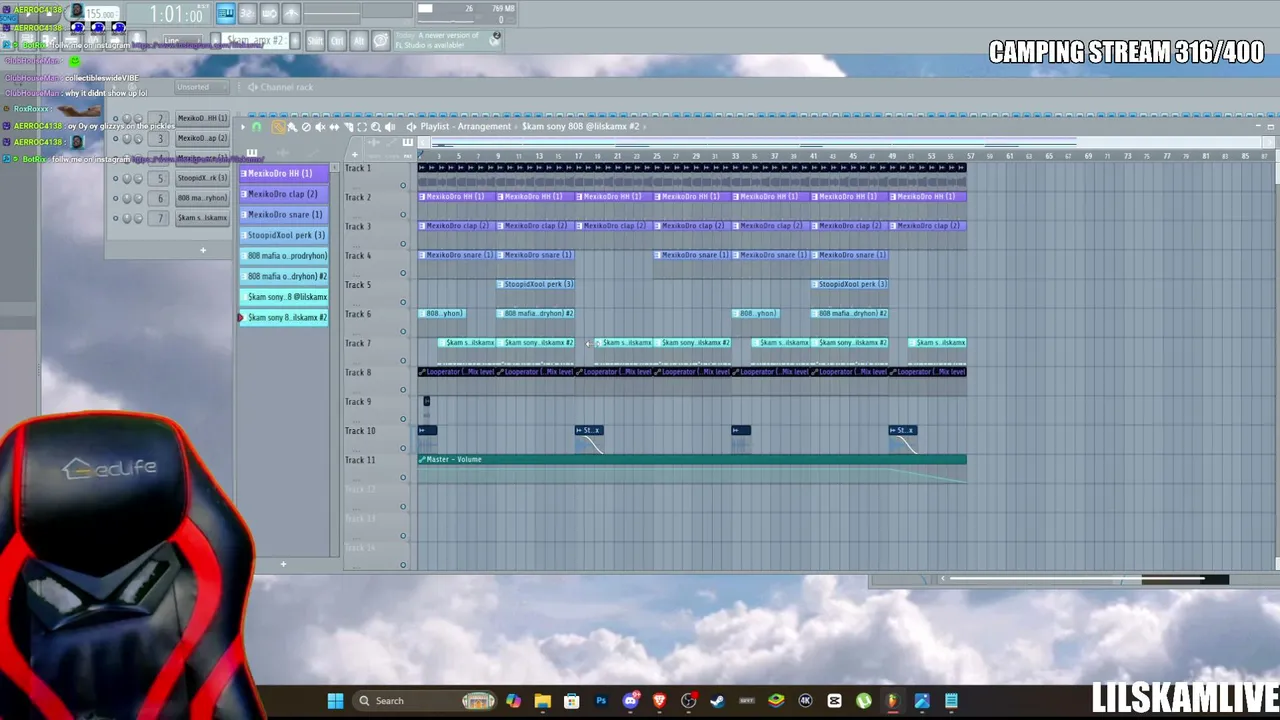Viewport: 1280px width, 720px height.
Task: Select StoopidXool perk (3) pattern in picker
Action: 283,235
